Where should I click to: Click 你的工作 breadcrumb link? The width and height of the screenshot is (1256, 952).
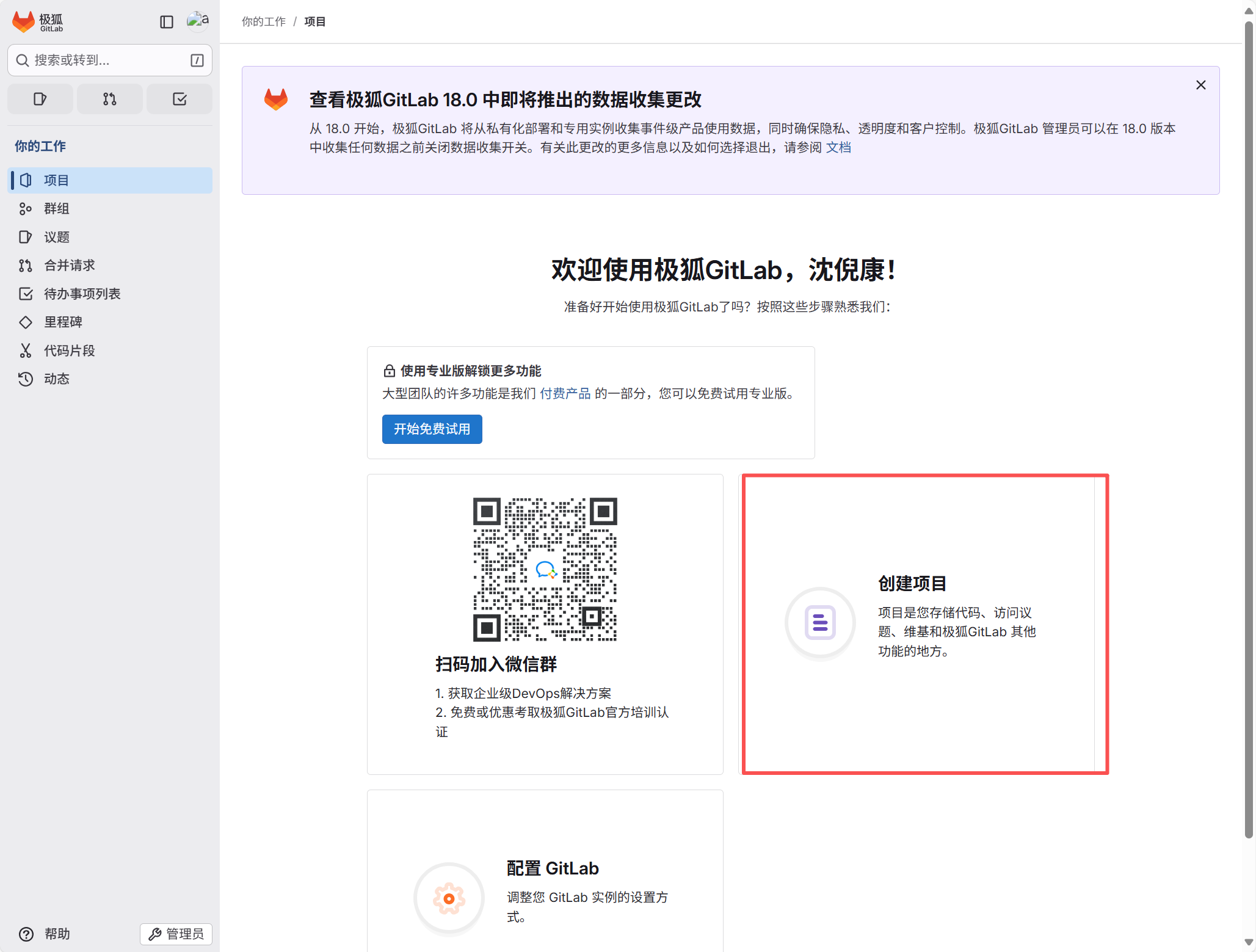click(x=264, y=22)
